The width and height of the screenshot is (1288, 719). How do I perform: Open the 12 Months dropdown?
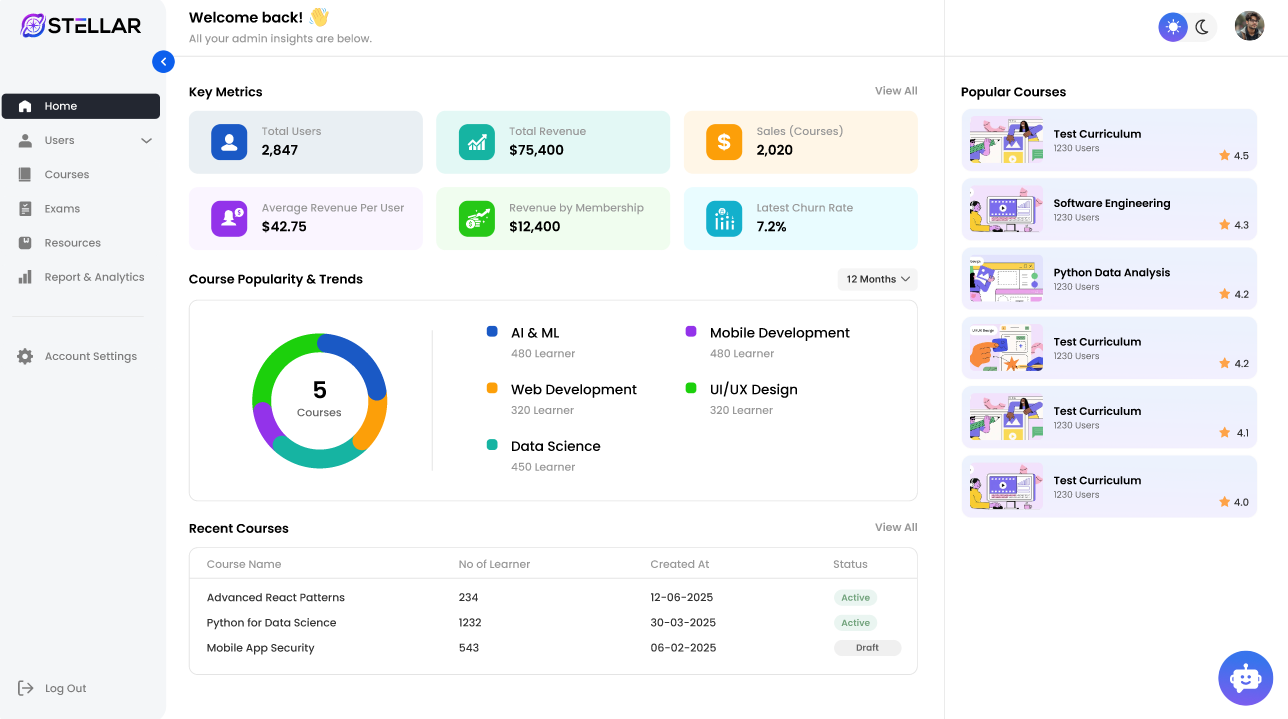point(877,279)
